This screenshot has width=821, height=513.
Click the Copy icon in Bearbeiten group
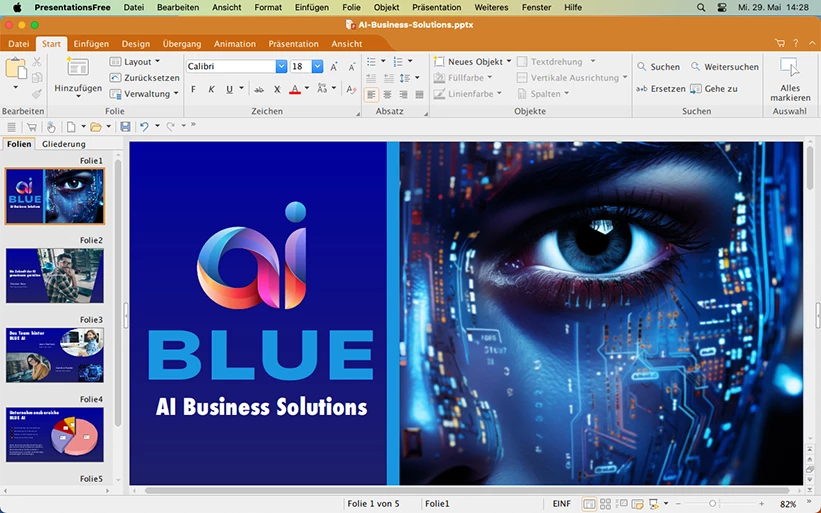click(x=37, y=77)
